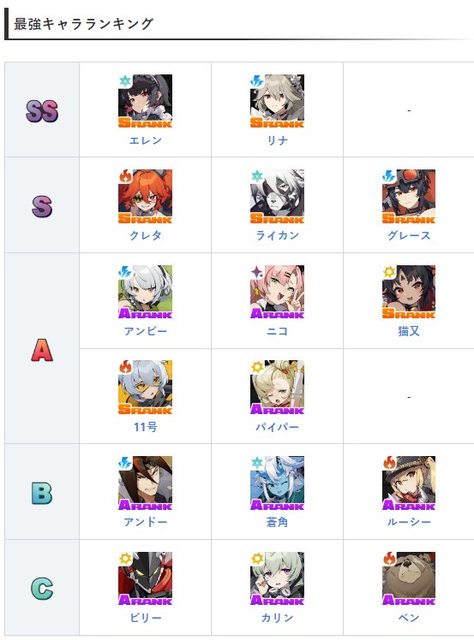
Task: Click Anby's portrait icon
Action: (x=145, y=292)
